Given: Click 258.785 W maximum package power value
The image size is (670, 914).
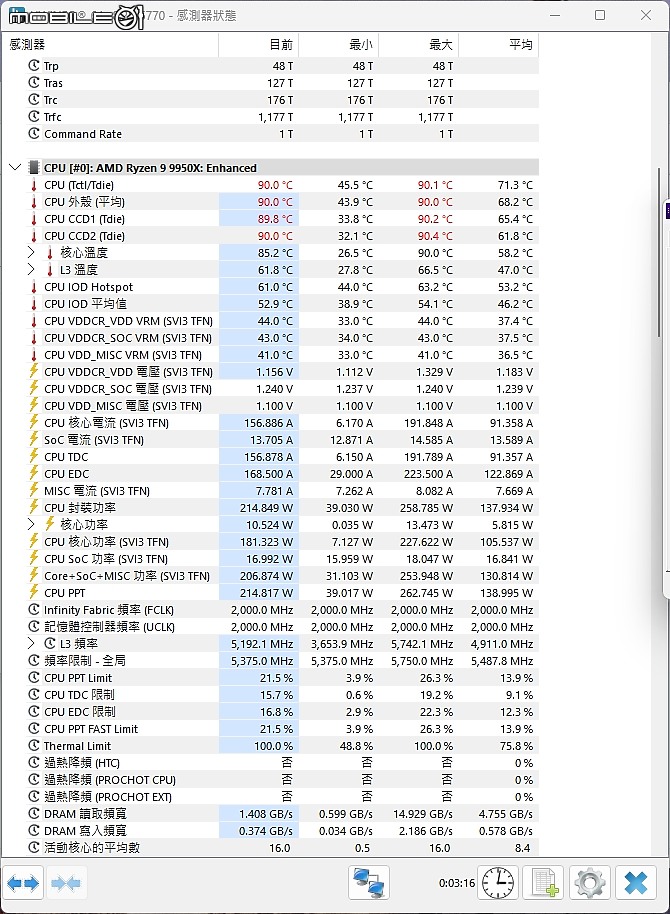Looking at the screenshot, I should 426,508.
